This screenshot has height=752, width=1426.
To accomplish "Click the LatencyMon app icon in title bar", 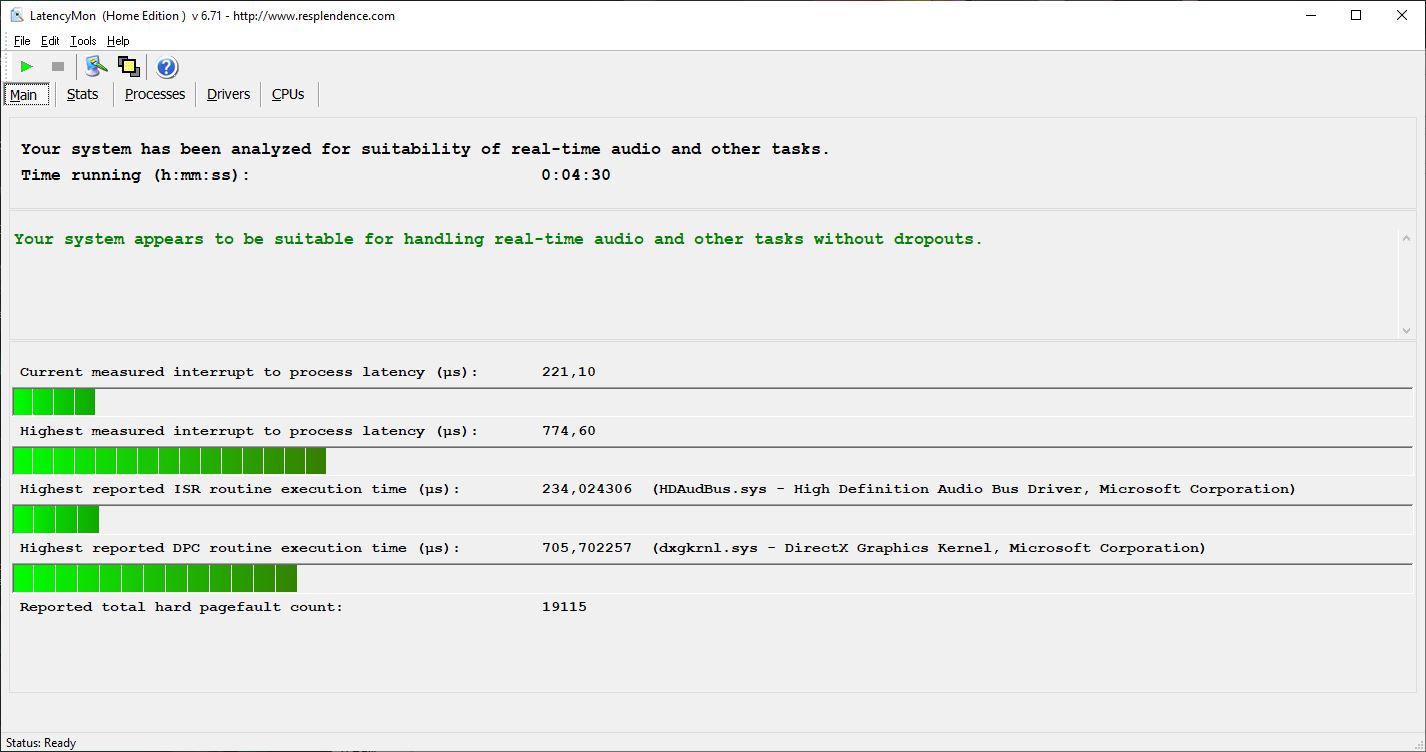I will pyautogui.click(x=17, y=15).
